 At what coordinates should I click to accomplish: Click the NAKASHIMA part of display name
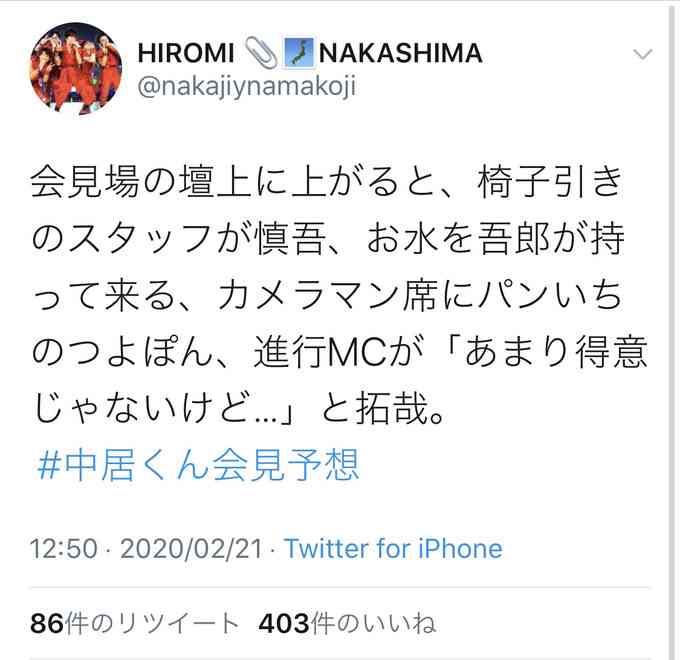pos(401,53)
